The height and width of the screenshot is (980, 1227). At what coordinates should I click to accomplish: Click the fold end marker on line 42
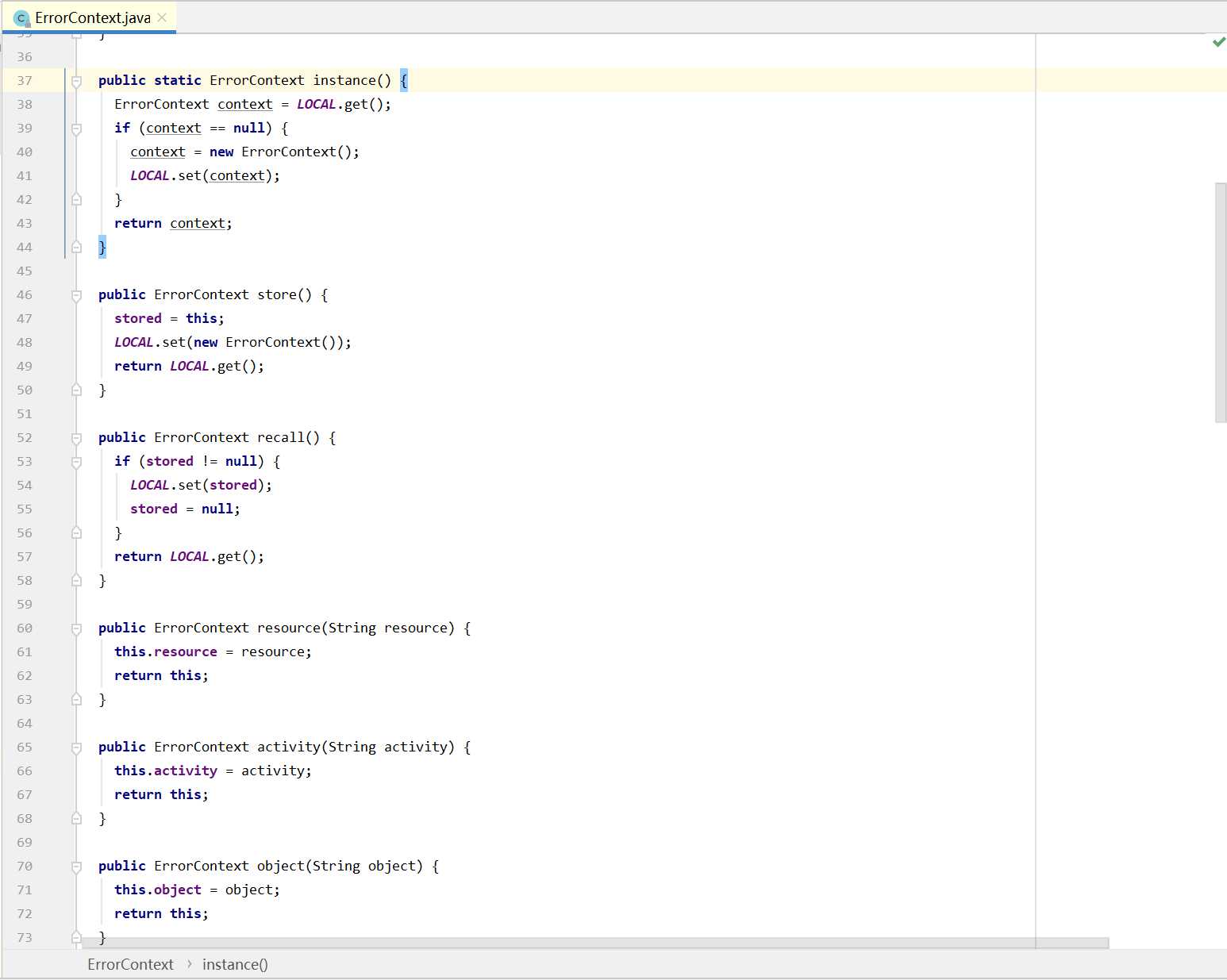pos(77,199)
